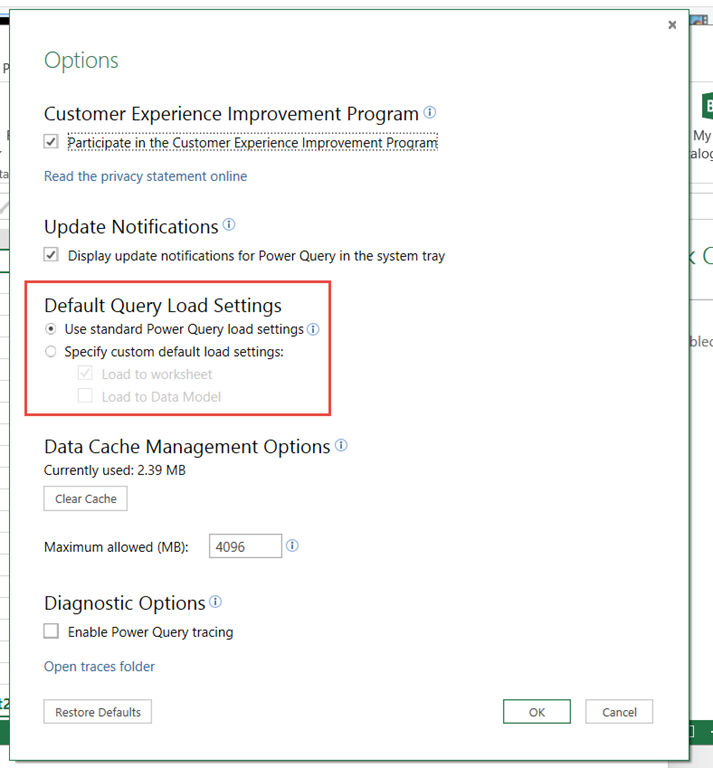Click Cancel to dismiss Options
The width and height of the screenshot is (713, 768).
pyautogui.click(x=619, y=712)
